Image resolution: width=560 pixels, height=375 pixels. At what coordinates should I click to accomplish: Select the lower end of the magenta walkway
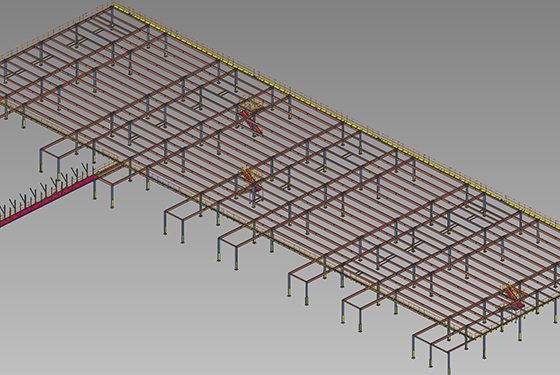(x=4, y=221)
